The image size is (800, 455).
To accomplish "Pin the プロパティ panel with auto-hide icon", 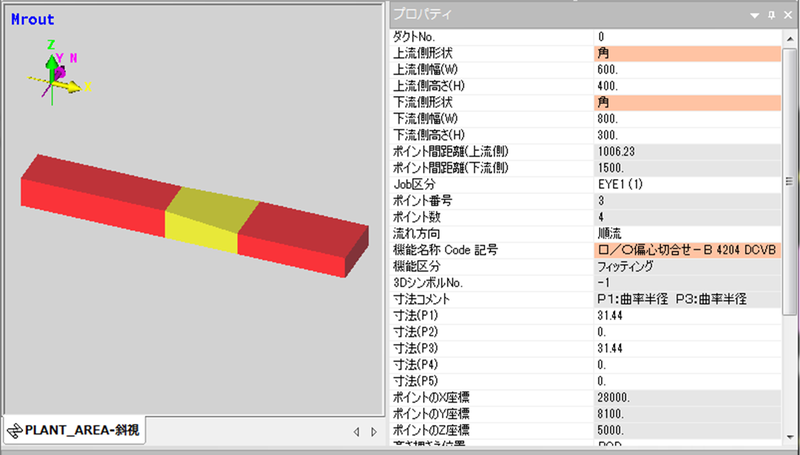I will [771, 15].
